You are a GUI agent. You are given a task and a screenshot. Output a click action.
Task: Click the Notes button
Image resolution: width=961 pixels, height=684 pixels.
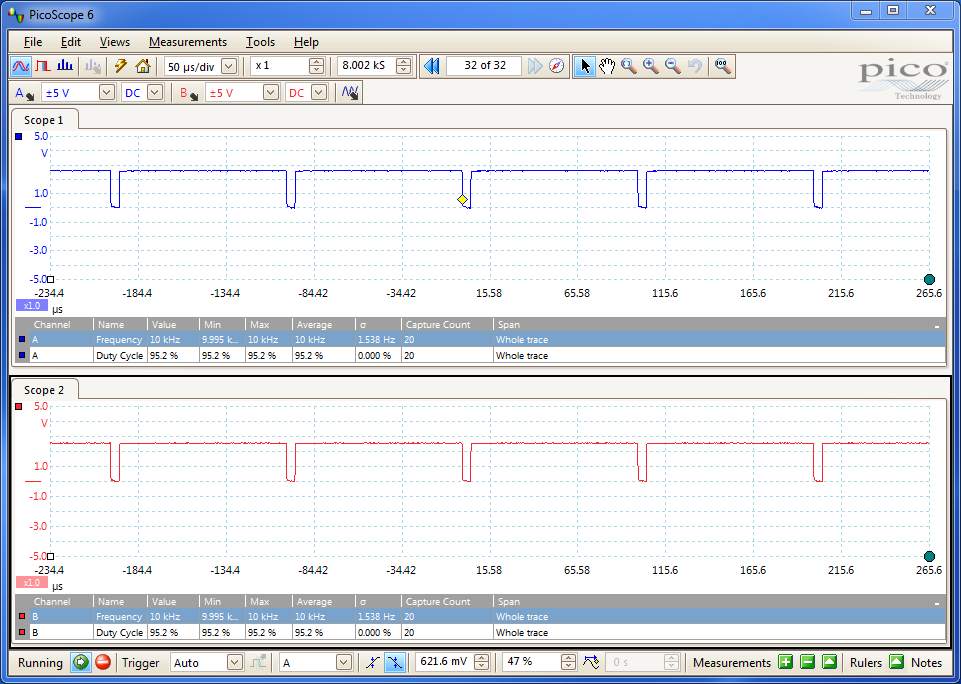(x=926, y=662)
